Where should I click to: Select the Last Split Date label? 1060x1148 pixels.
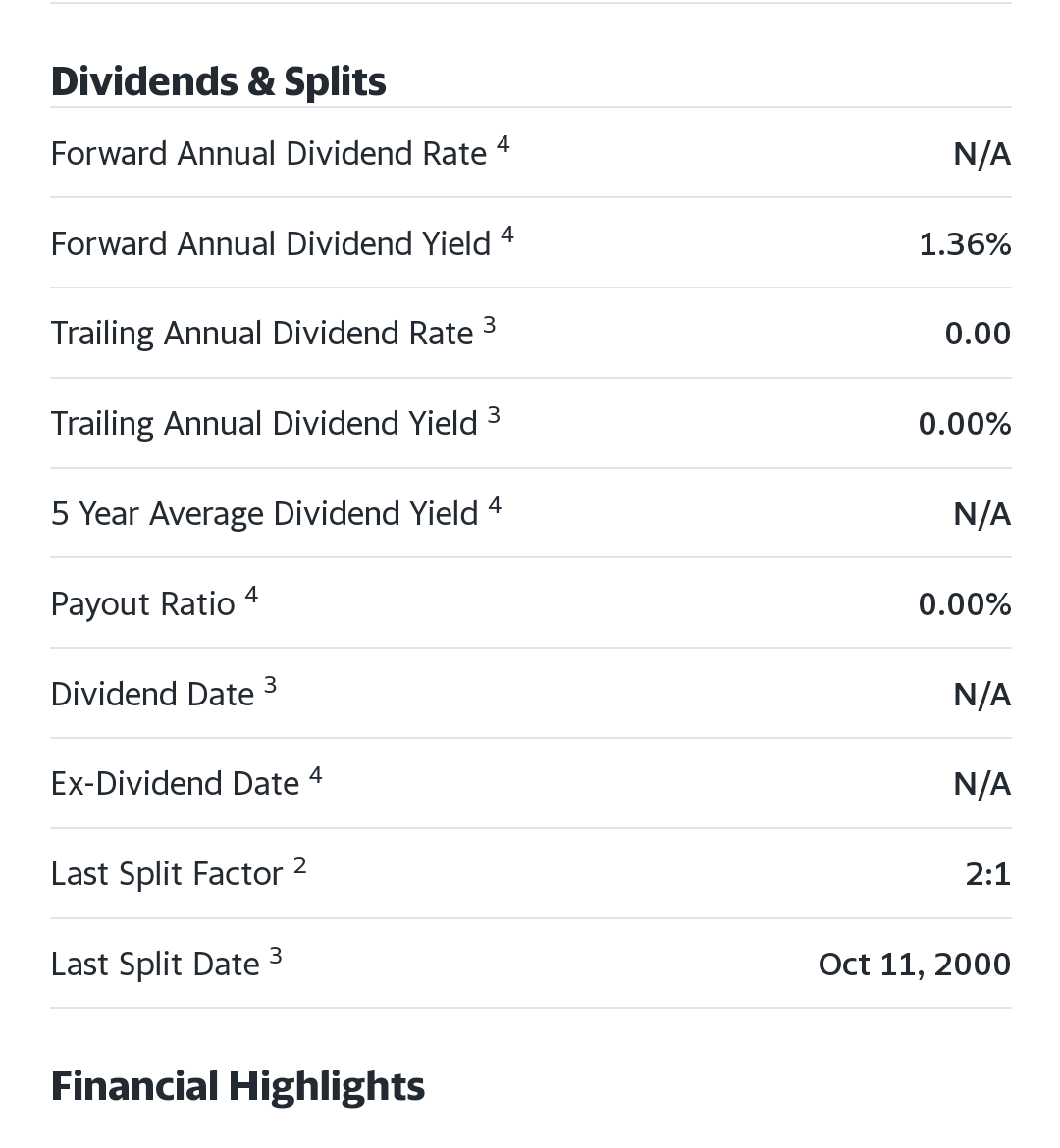[x=155, y=965]
